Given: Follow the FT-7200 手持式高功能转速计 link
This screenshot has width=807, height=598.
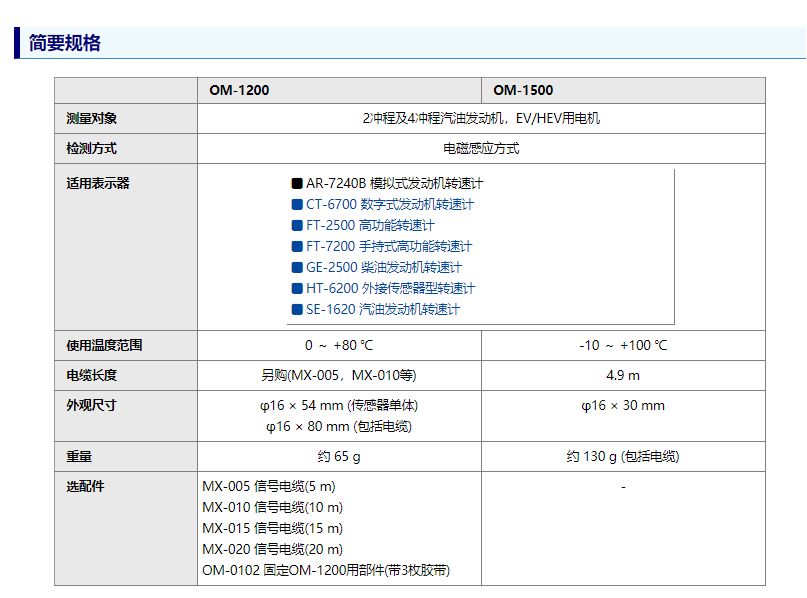Looking at the screenshot, I should point(388,247).
